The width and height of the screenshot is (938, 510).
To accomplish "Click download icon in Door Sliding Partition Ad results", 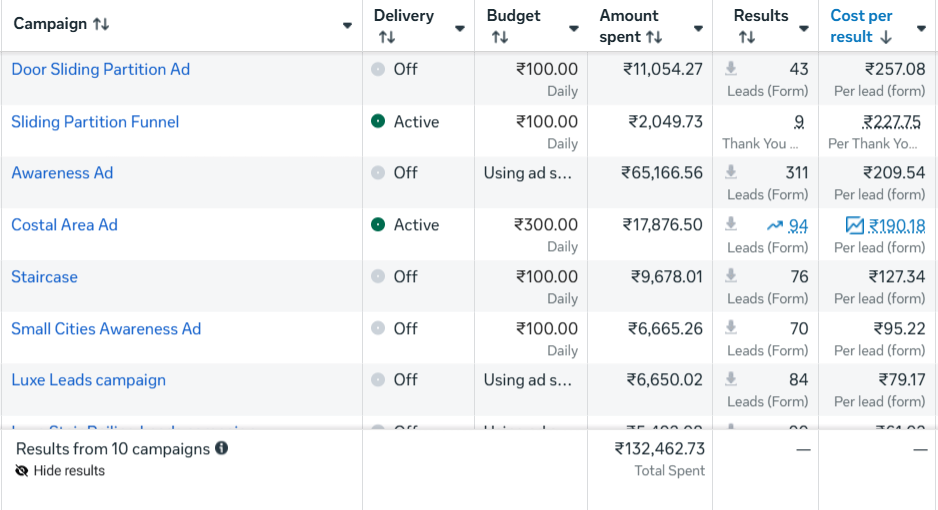I will [x=731, y=69].
